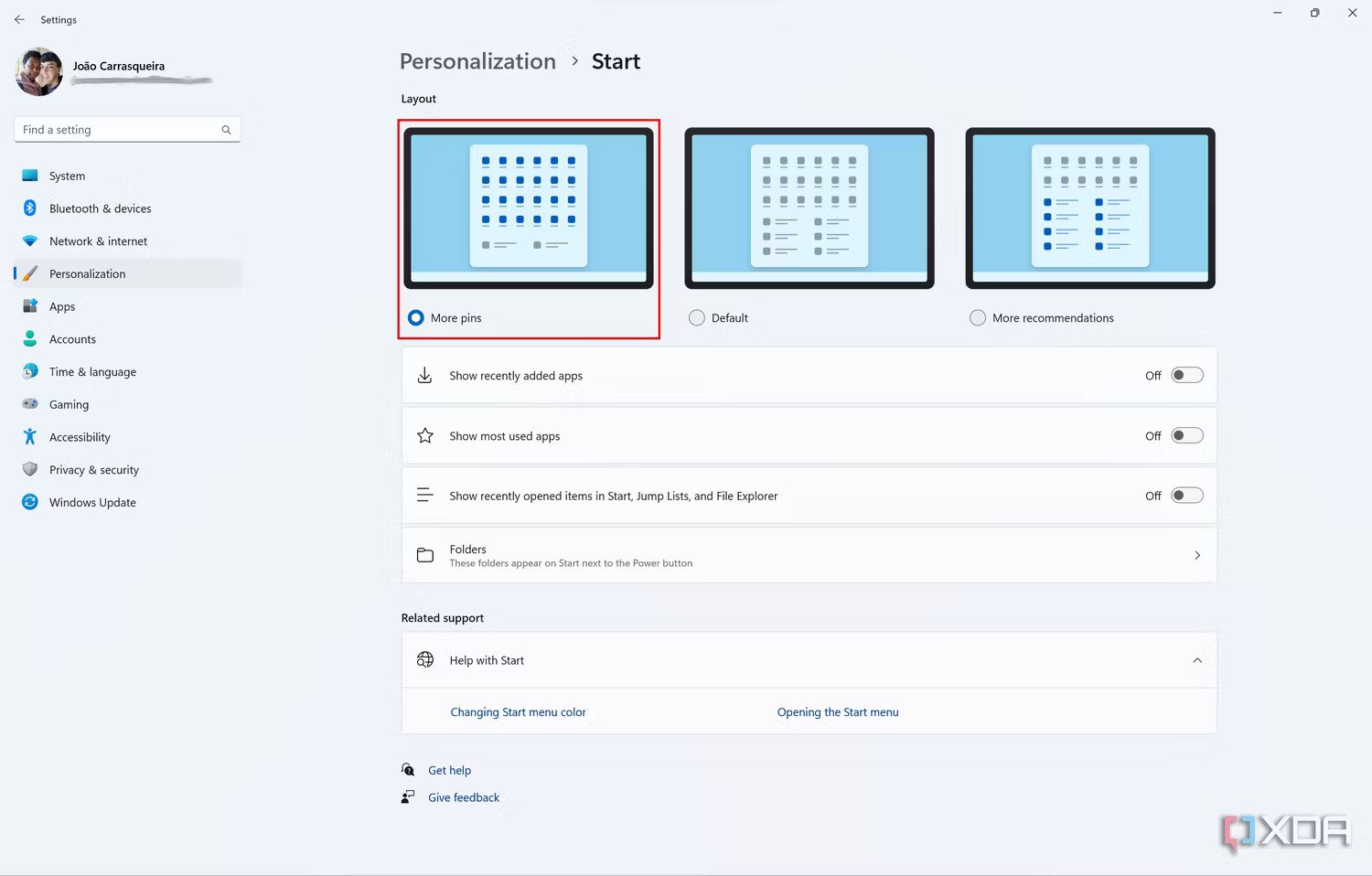Click the back arrow in Settings
This screenshot has width=1372, height=876.
19,19
